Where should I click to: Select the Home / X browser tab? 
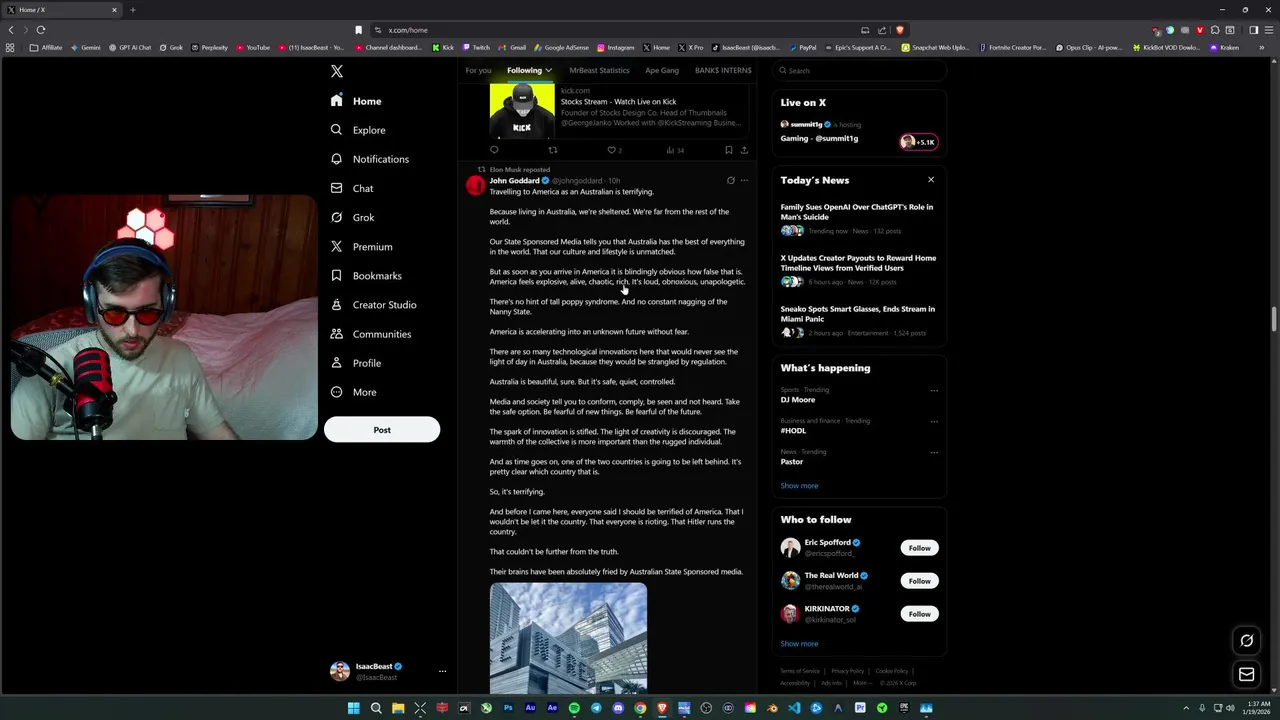click(62, 10)
